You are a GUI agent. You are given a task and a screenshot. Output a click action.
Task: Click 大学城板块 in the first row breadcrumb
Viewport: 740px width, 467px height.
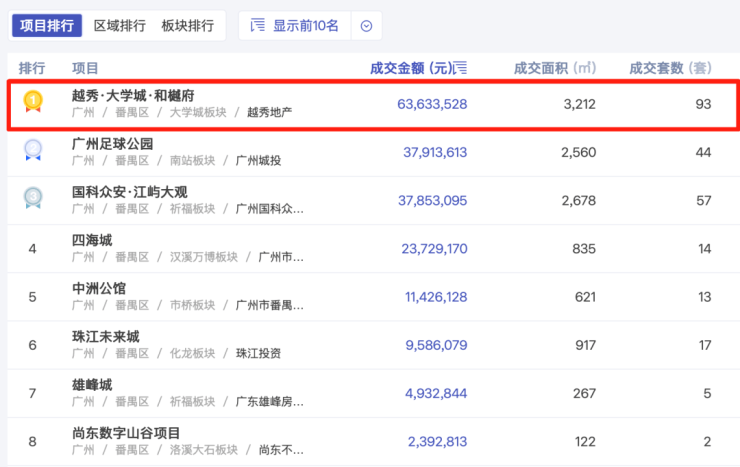(197, 112)
